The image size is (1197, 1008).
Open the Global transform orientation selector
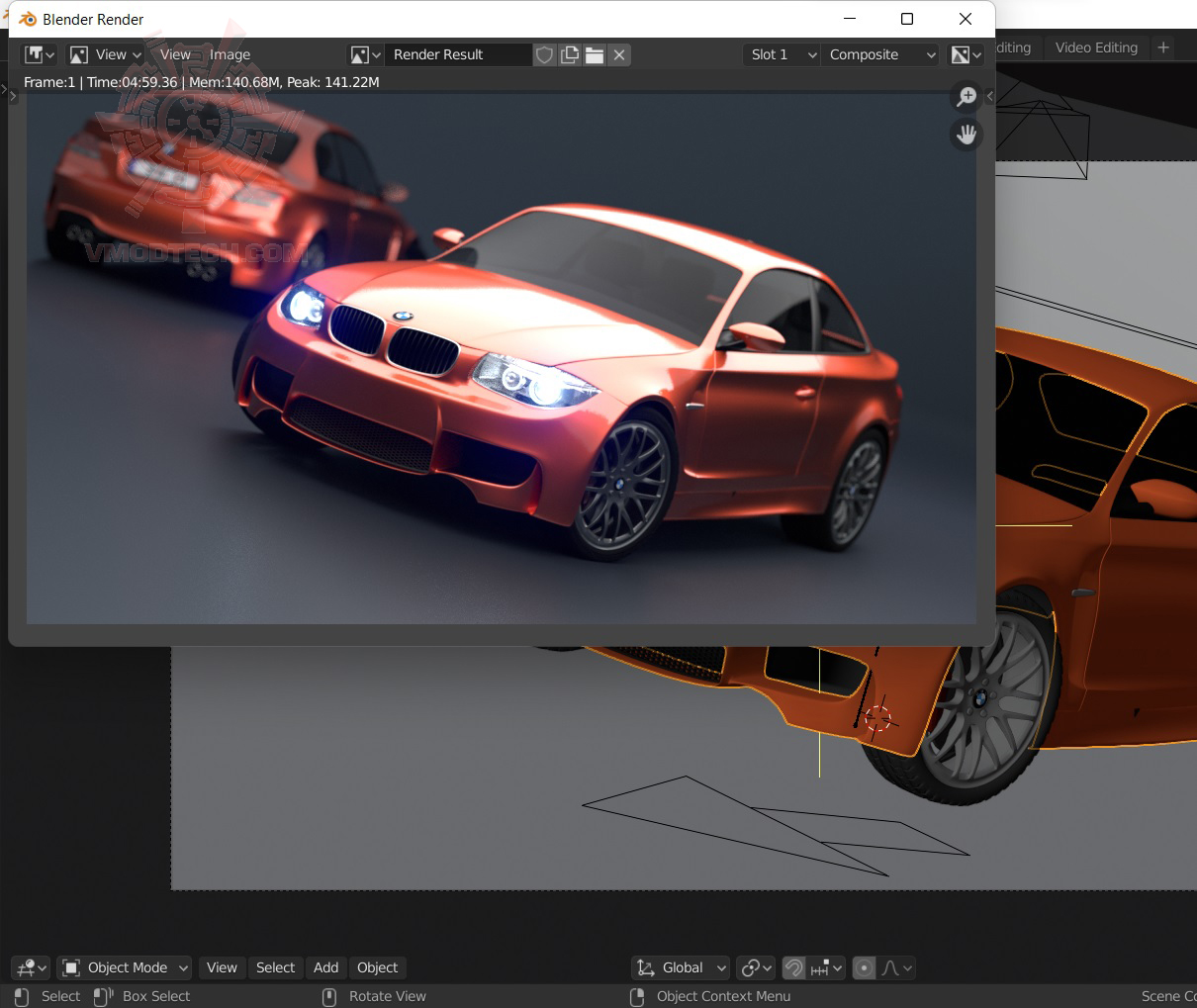[682, 967]
